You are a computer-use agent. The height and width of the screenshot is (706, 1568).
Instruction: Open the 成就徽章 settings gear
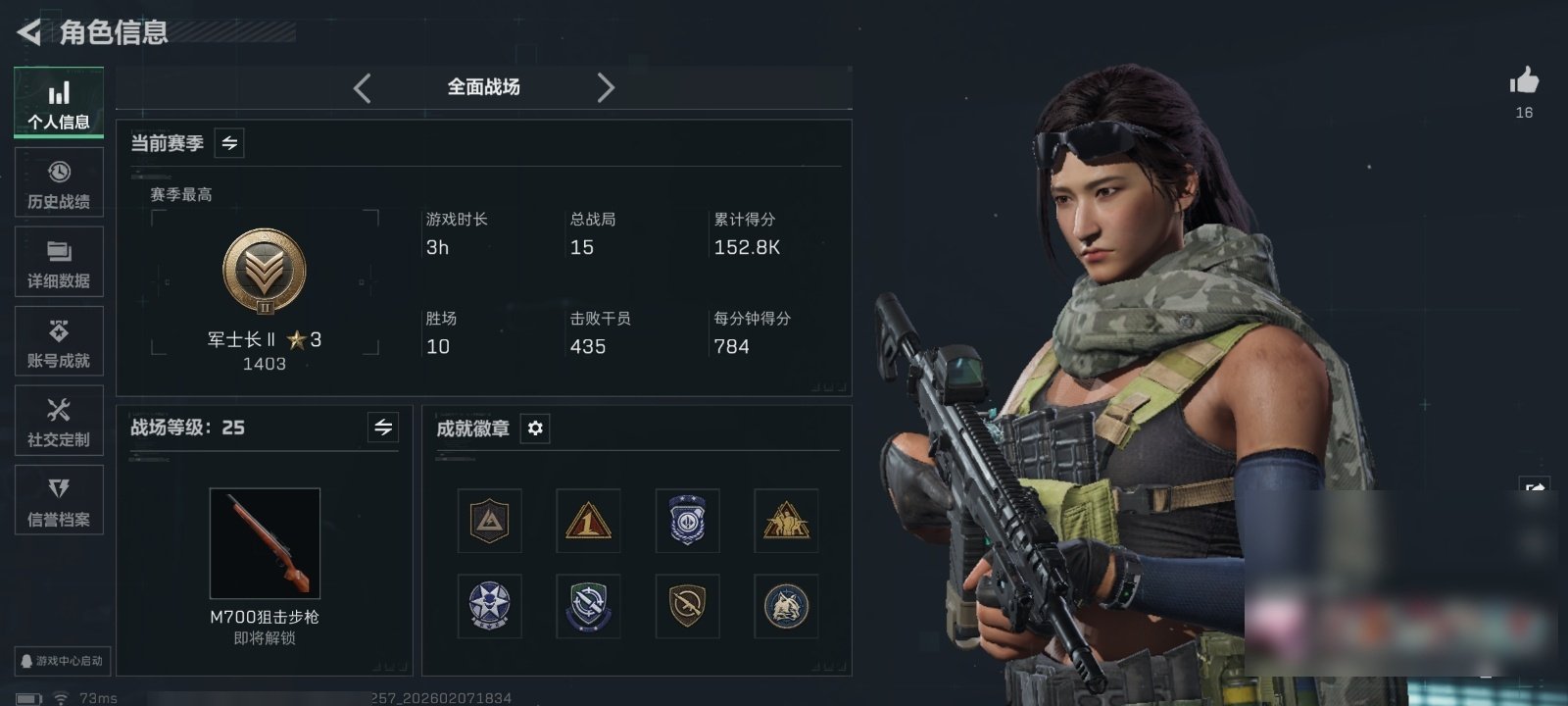pyautogui.click(x=535, y=429)
